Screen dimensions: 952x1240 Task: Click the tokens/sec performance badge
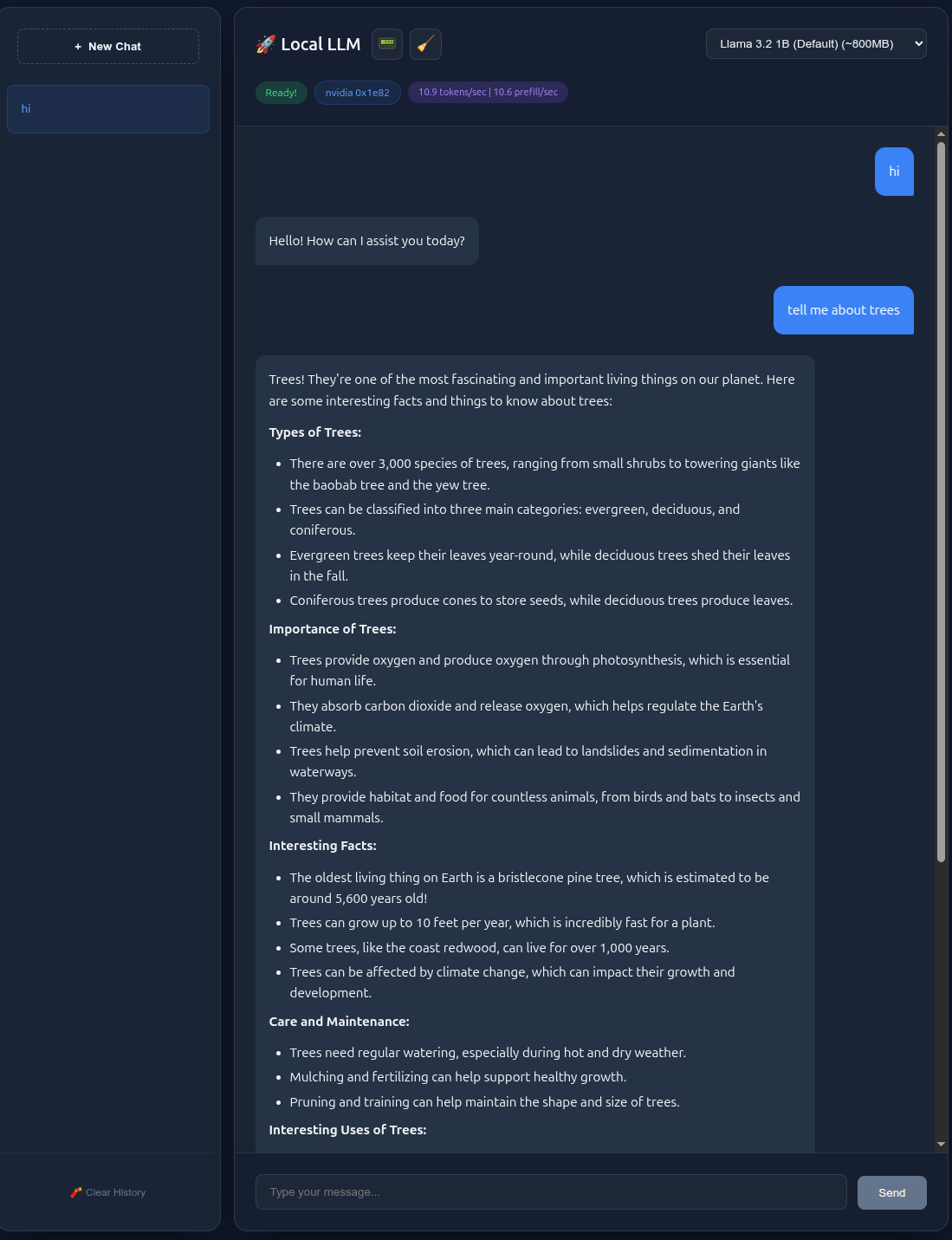tap(488, 93)
